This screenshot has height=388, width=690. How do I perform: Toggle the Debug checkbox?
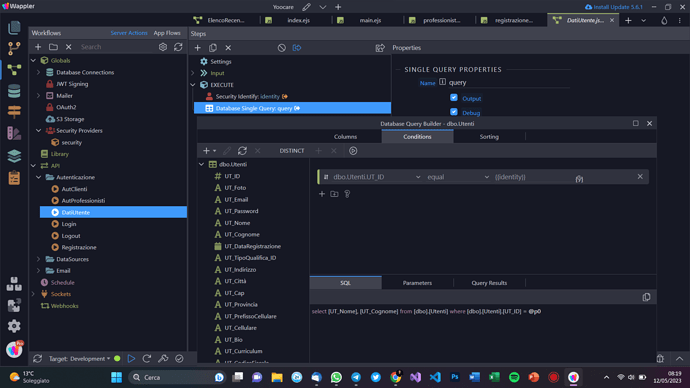coord(454,112)
